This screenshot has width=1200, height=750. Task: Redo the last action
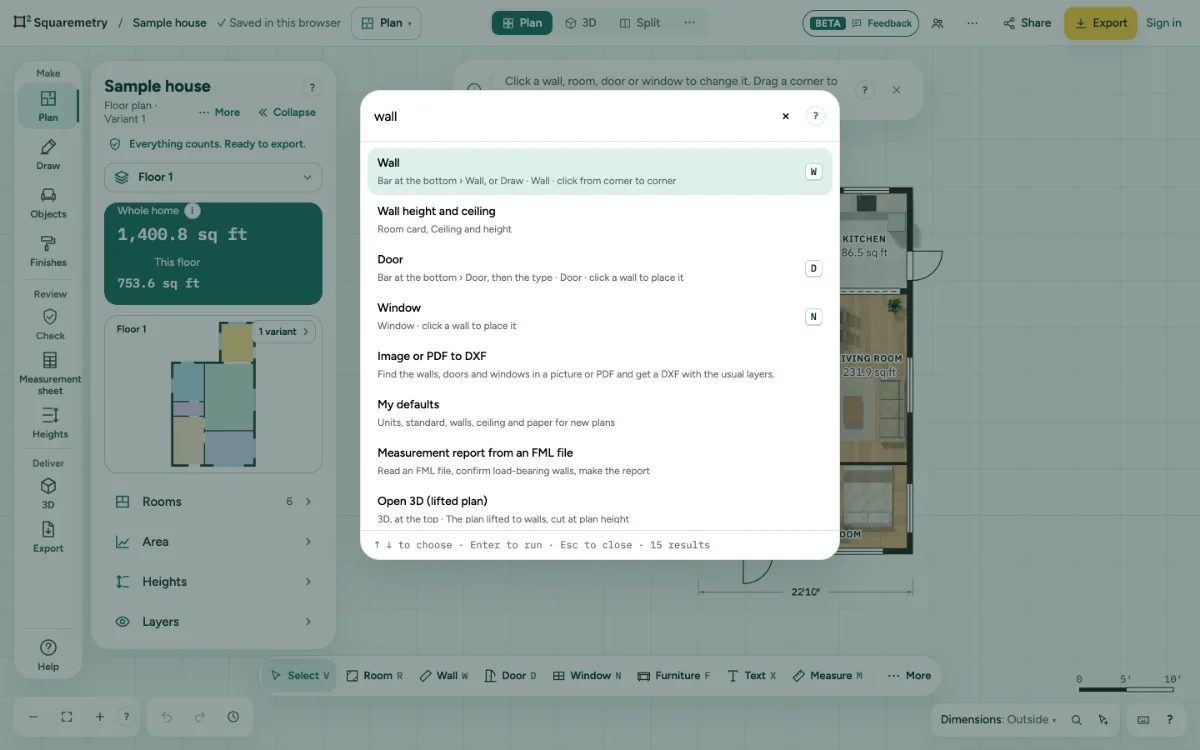(200, 717)
